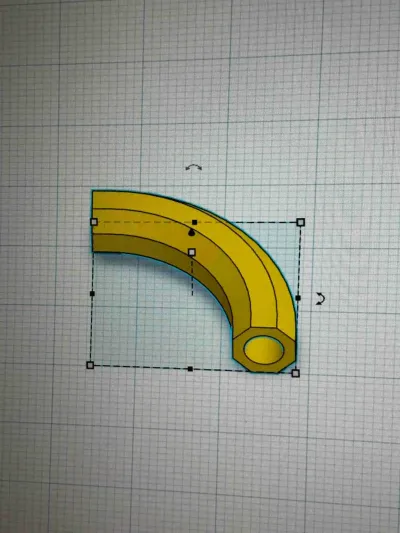Click the black midpoint handle on the left edge
The width and height of the screenshot is (400, 533).
92,293
